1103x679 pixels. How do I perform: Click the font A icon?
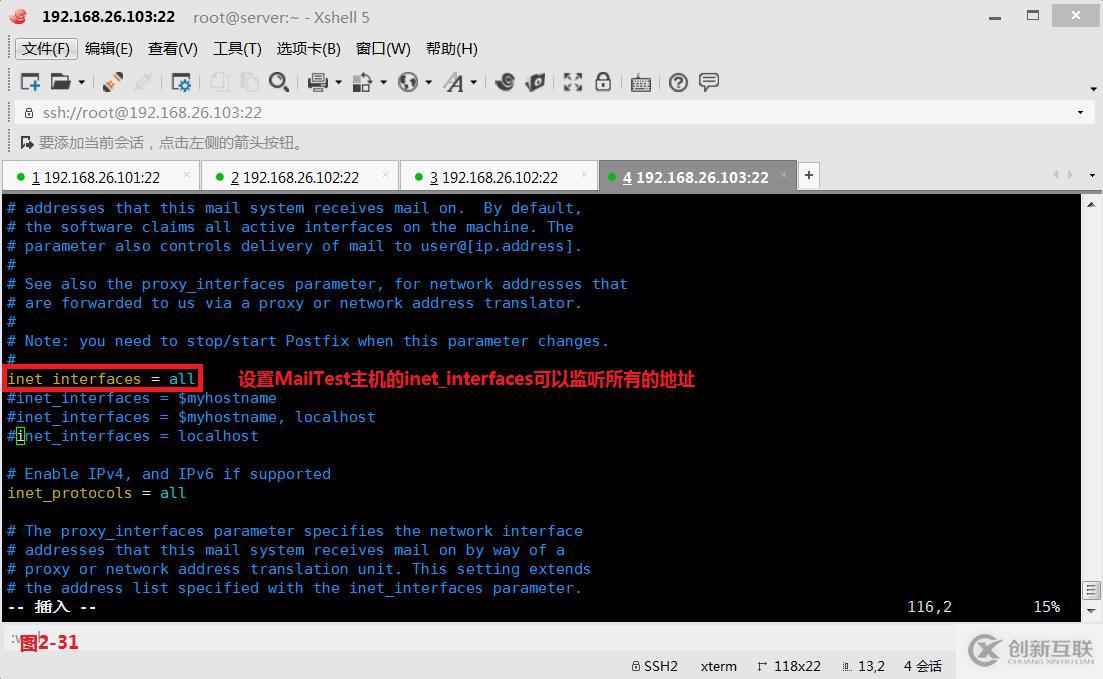pyautogui.click(x=454, y=82)
